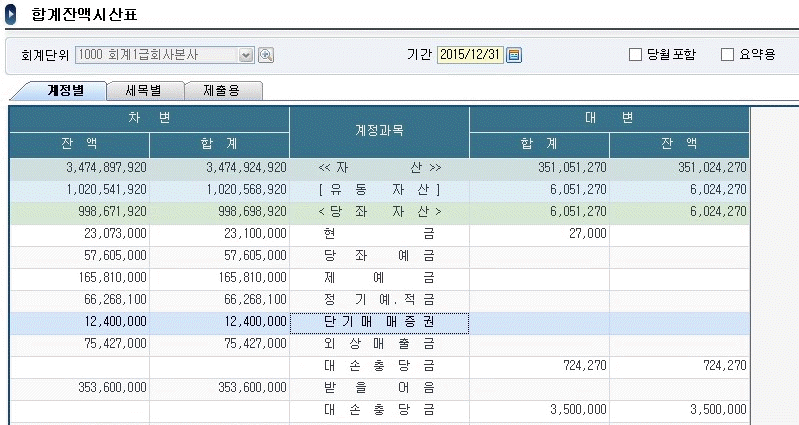Image resolution: width=799 pixels, height=425 pixels.
Task: Click the << 자산 >> category row
Action: tap(379, 167)
